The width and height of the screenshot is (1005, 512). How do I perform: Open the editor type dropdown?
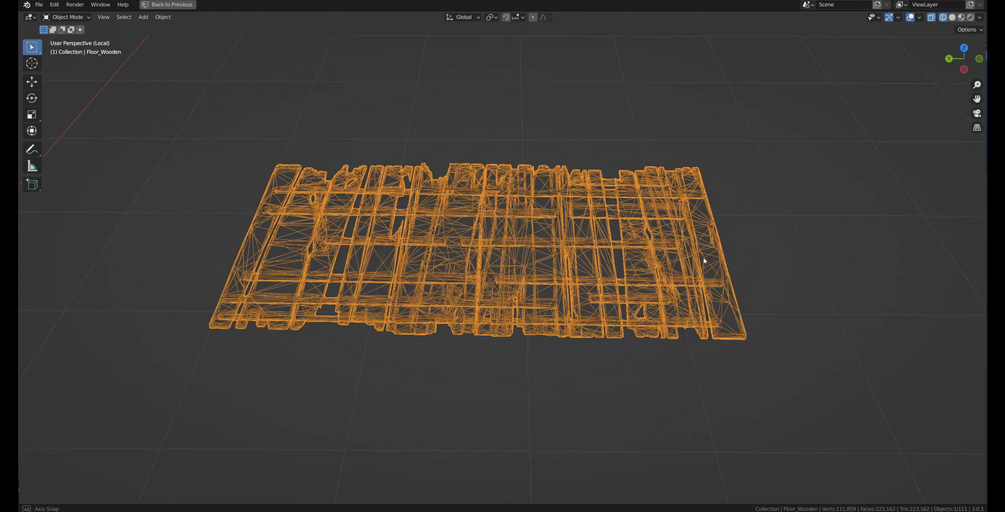point(30,17)
